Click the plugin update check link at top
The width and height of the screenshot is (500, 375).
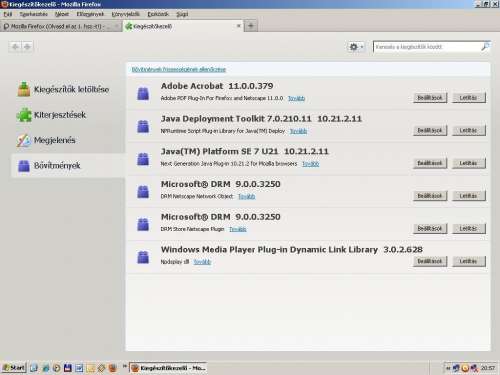(179, 69)
